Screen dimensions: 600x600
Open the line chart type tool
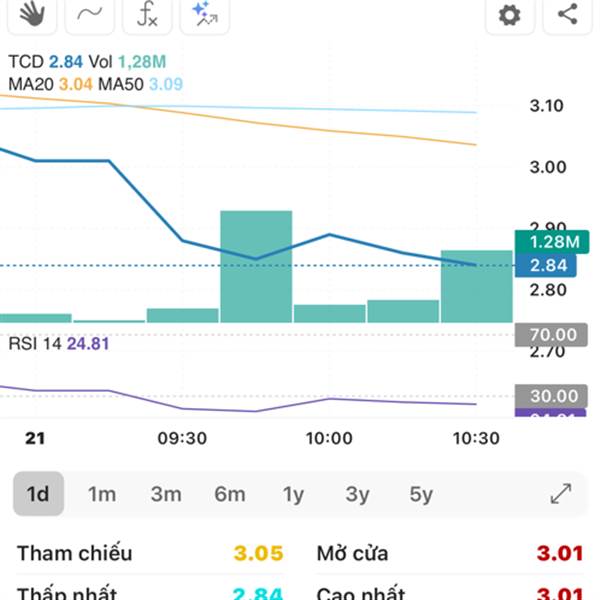coord(90,15)
